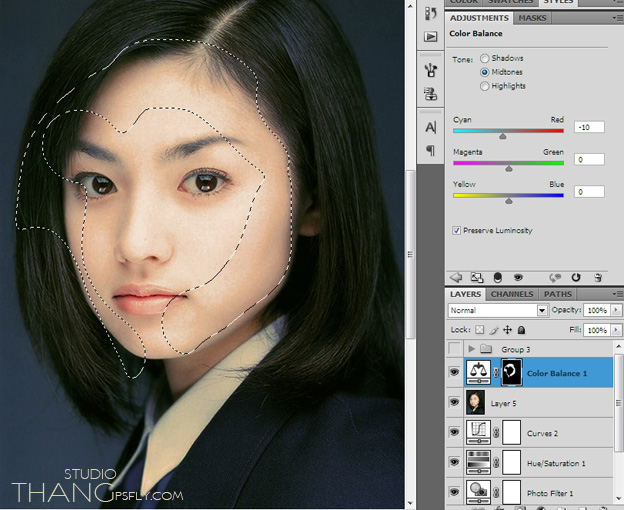Lock image pixels brush icon
The height and width of the screenshot is (510, 624).
click(493, 330)
